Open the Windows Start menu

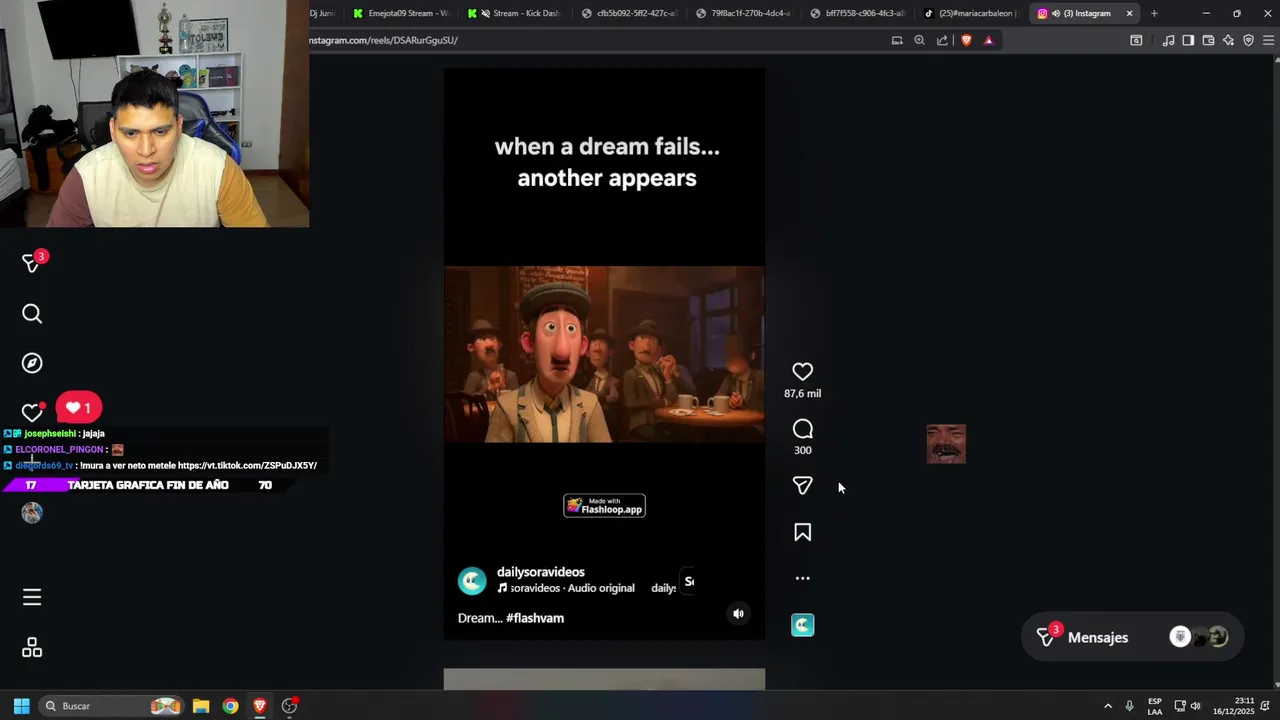click(x=21, y=706)
